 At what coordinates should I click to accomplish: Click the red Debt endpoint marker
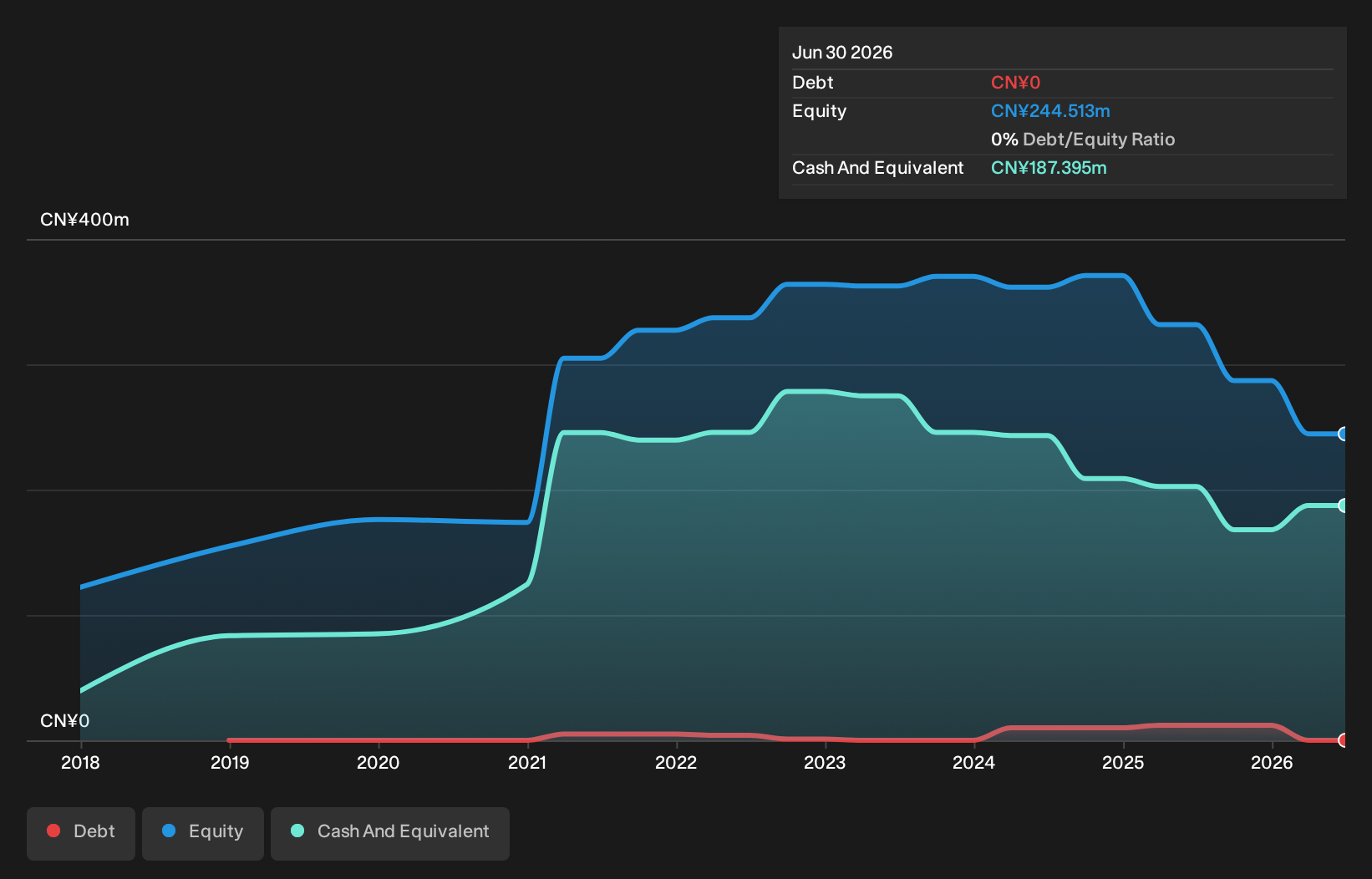[1344, 740]
